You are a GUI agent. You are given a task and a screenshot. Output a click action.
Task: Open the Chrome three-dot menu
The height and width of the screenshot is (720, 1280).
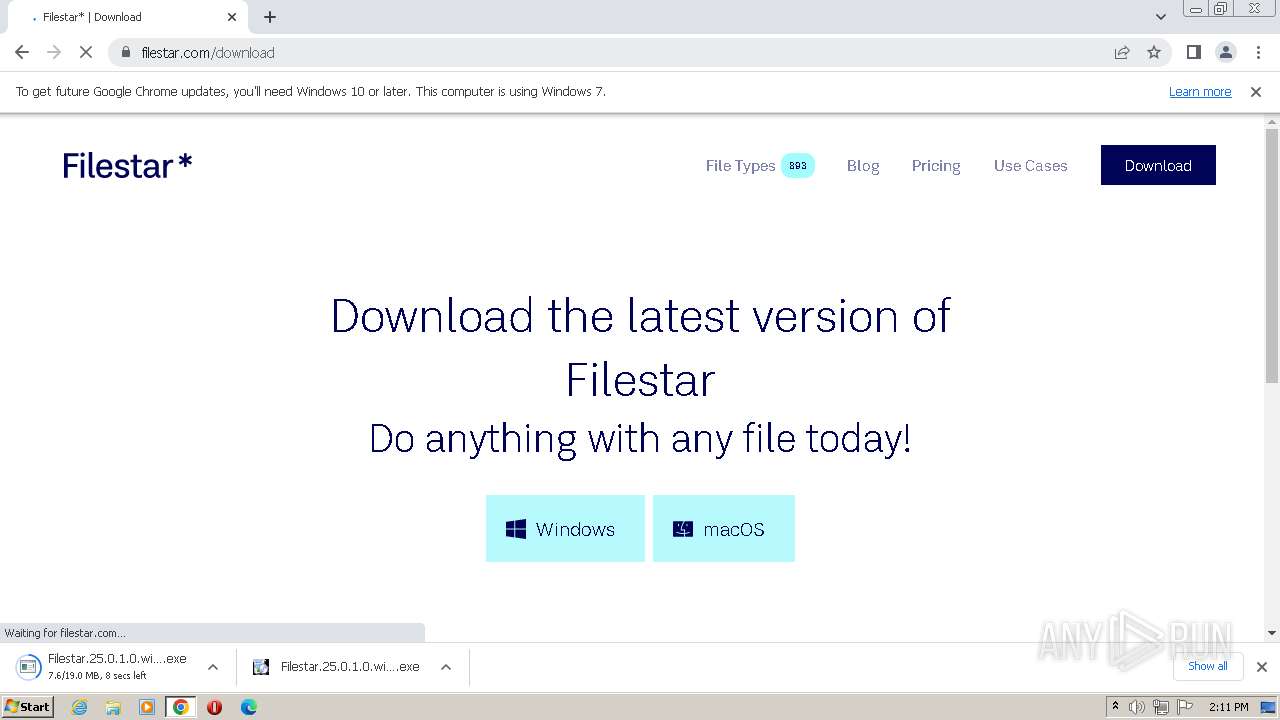1258,52
